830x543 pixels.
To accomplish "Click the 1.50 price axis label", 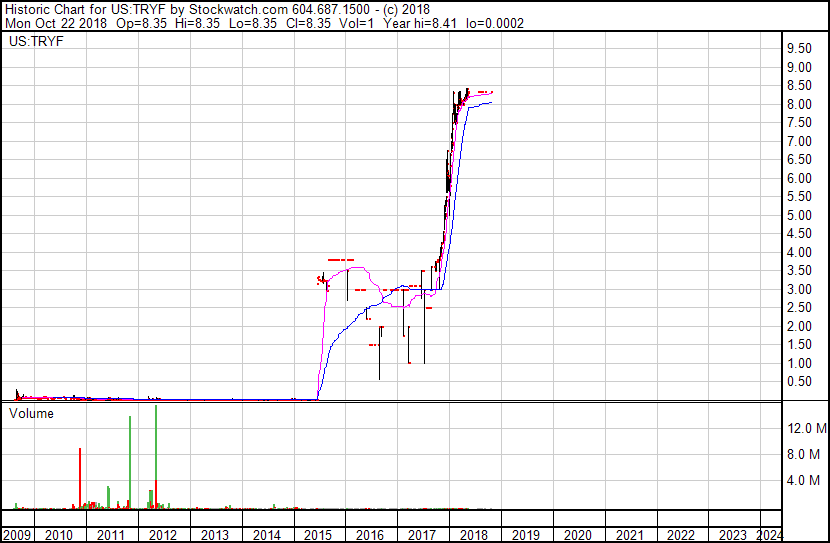I will click(x=799, y=345).
